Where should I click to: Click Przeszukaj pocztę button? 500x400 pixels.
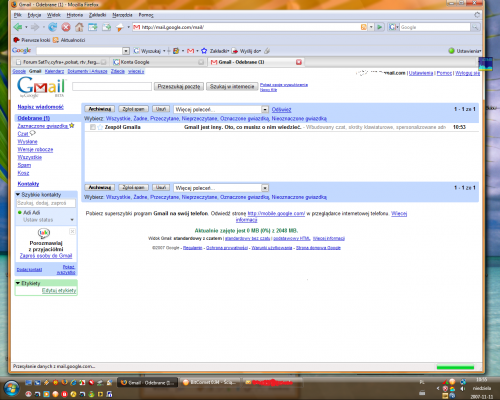point(179,87)
